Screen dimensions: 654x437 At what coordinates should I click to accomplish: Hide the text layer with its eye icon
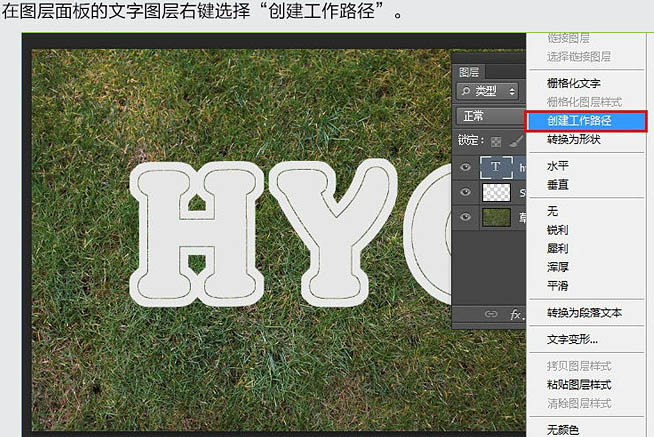pyautogui.click(x=465, y=167)
